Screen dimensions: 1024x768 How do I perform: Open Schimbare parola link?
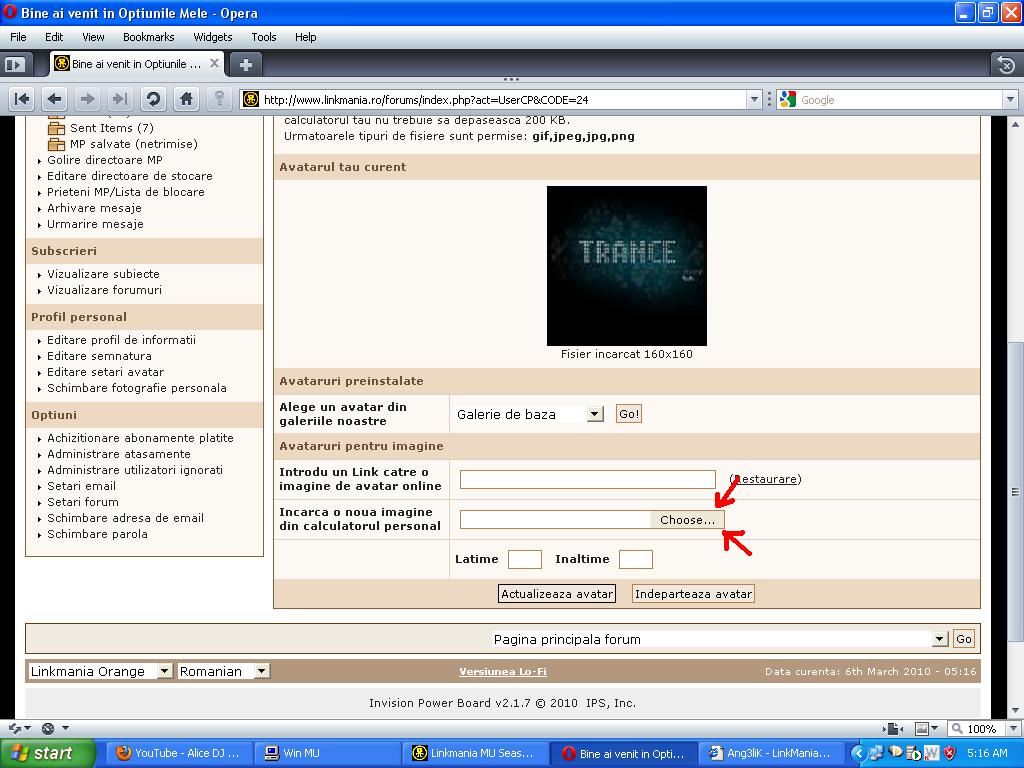[97, 534]
